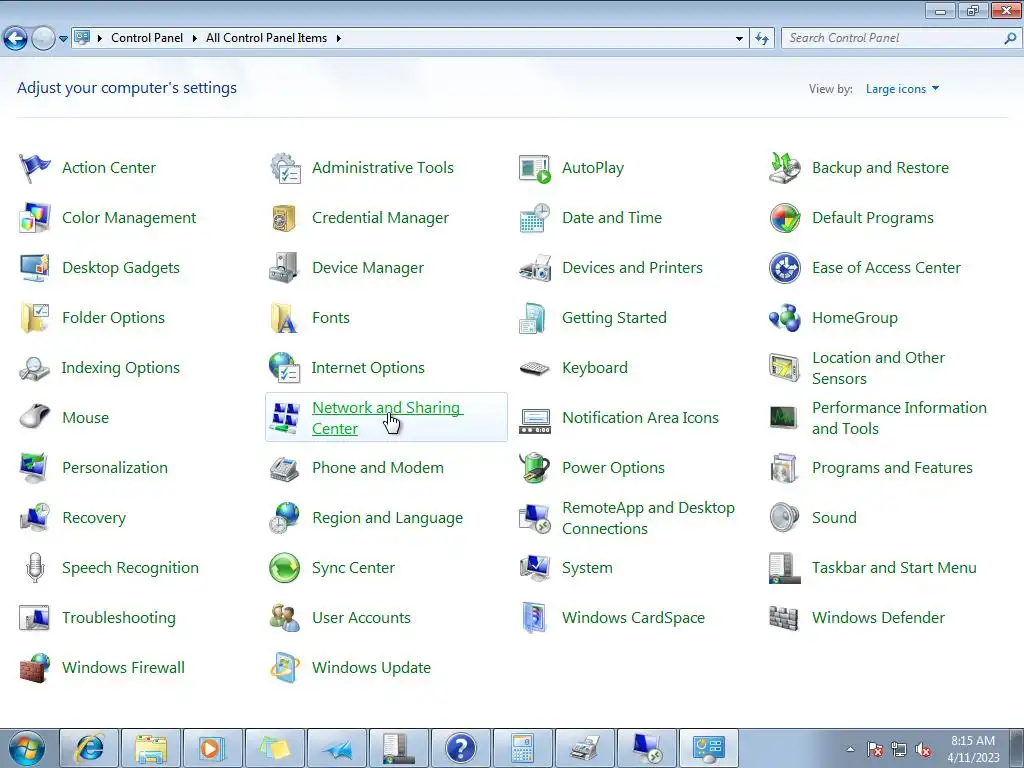Open Windows Explorer from the taskbar
Viewport: 1024px width, 768px height.
[x=151, y=748]
